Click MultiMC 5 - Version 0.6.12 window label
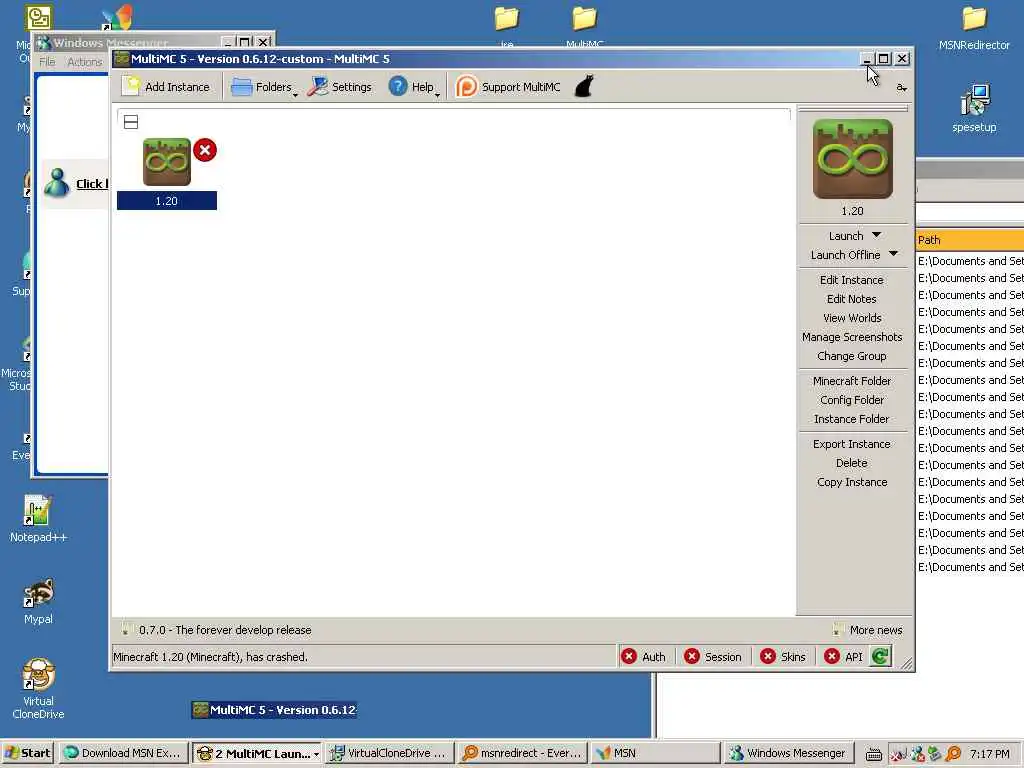 (274, 710)
